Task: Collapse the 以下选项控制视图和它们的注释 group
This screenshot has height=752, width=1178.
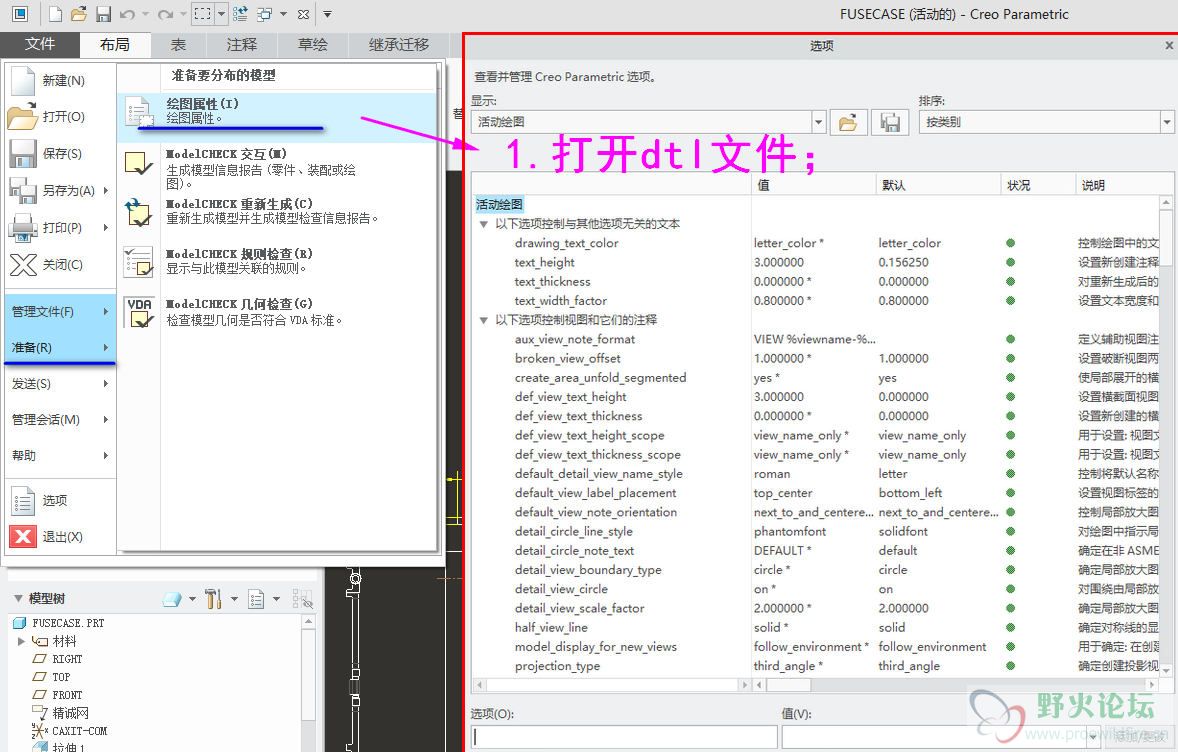Action: click(x=484, y=320)
